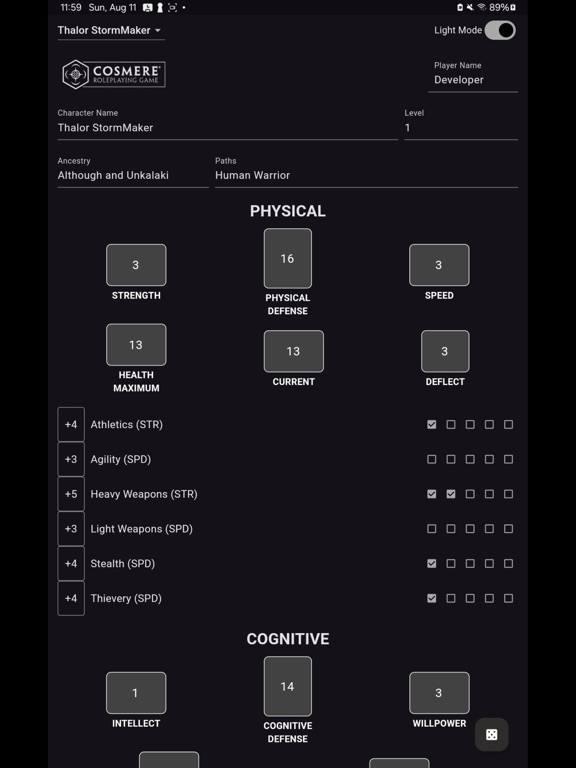Toggle the Light Mode switch

coord(500,30)
